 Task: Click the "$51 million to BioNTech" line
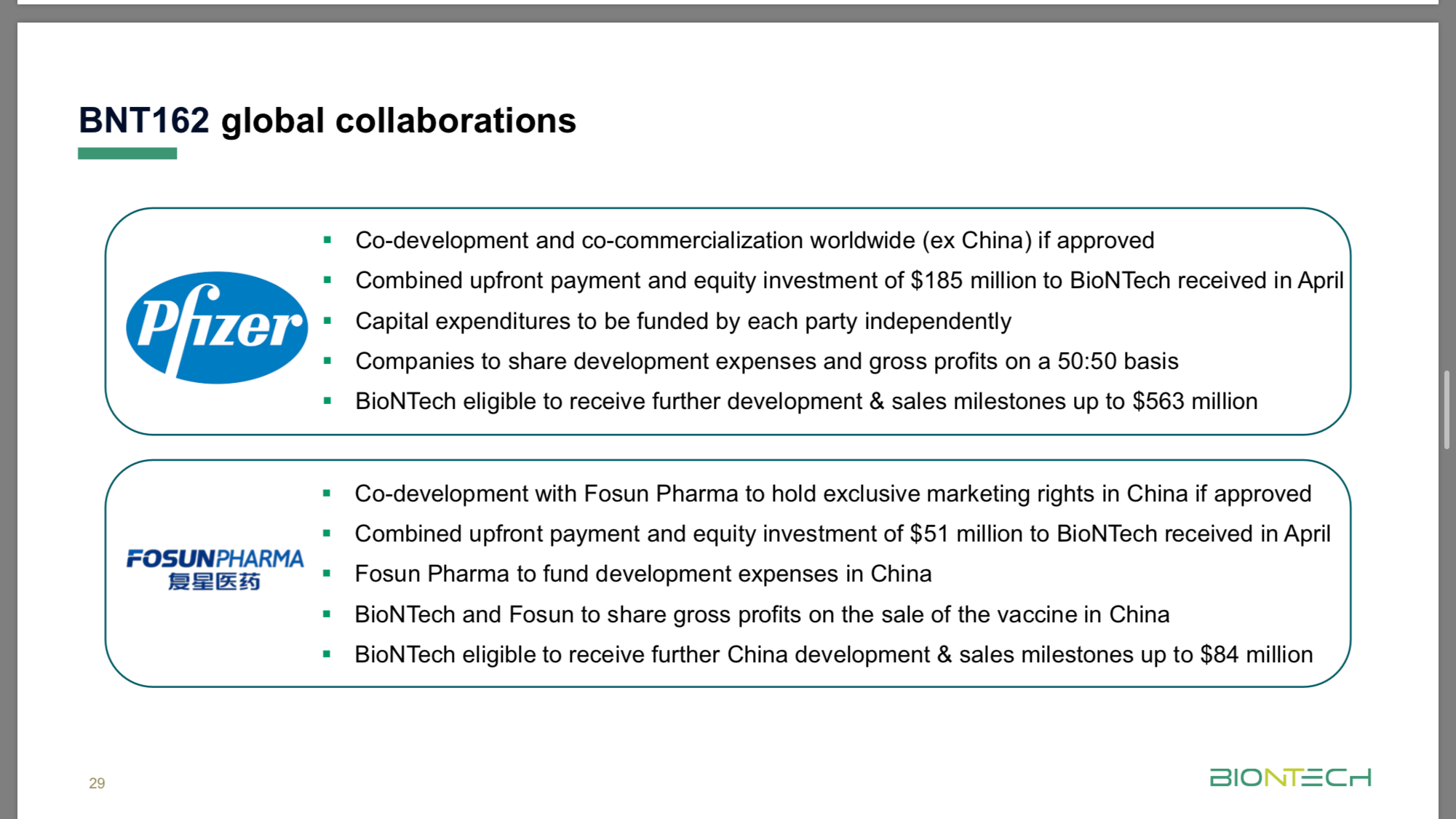click(842, 534)
